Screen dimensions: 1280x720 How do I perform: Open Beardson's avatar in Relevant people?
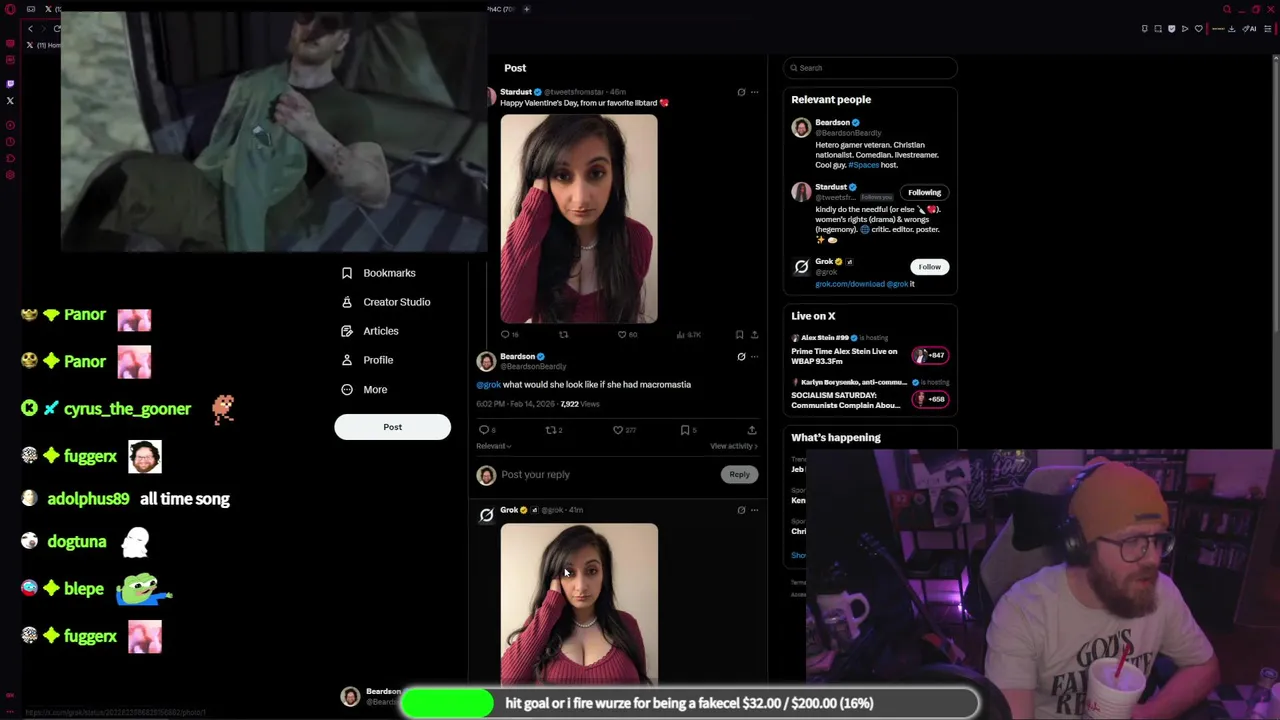[x=801, y=128]
